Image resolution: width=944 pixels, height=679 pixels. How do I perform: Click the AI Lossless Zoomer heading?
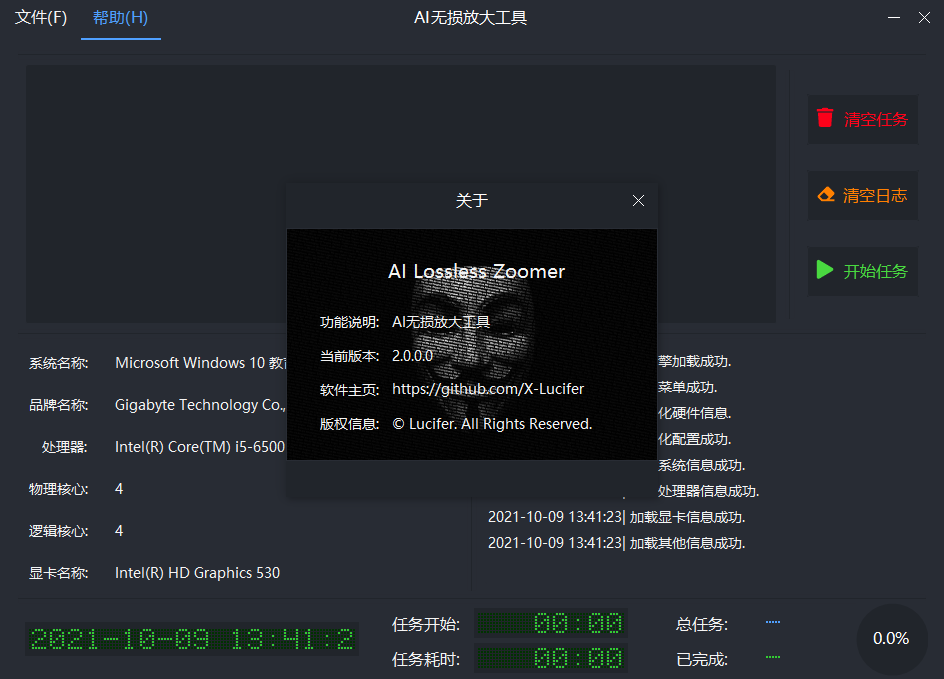pos(476,271)
